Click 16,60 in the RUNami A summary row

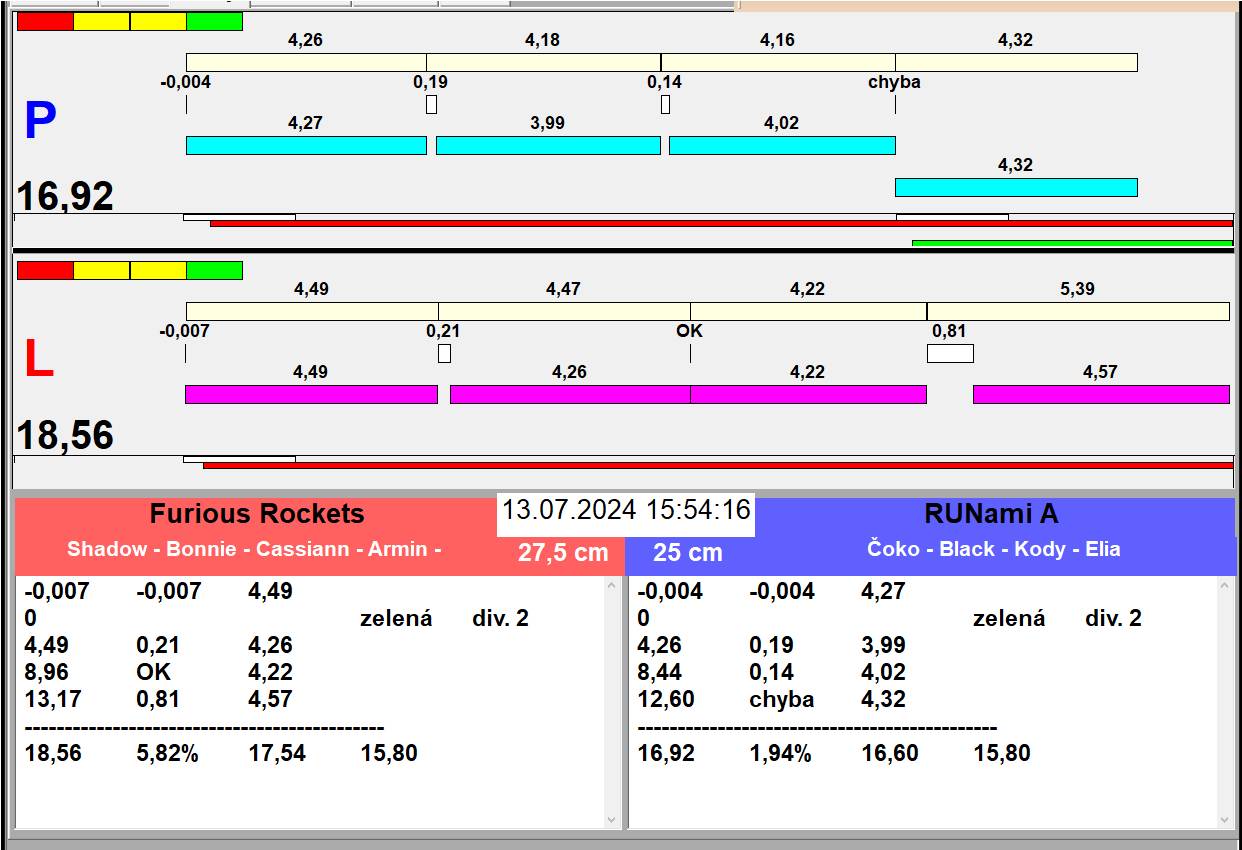(890, 753)
